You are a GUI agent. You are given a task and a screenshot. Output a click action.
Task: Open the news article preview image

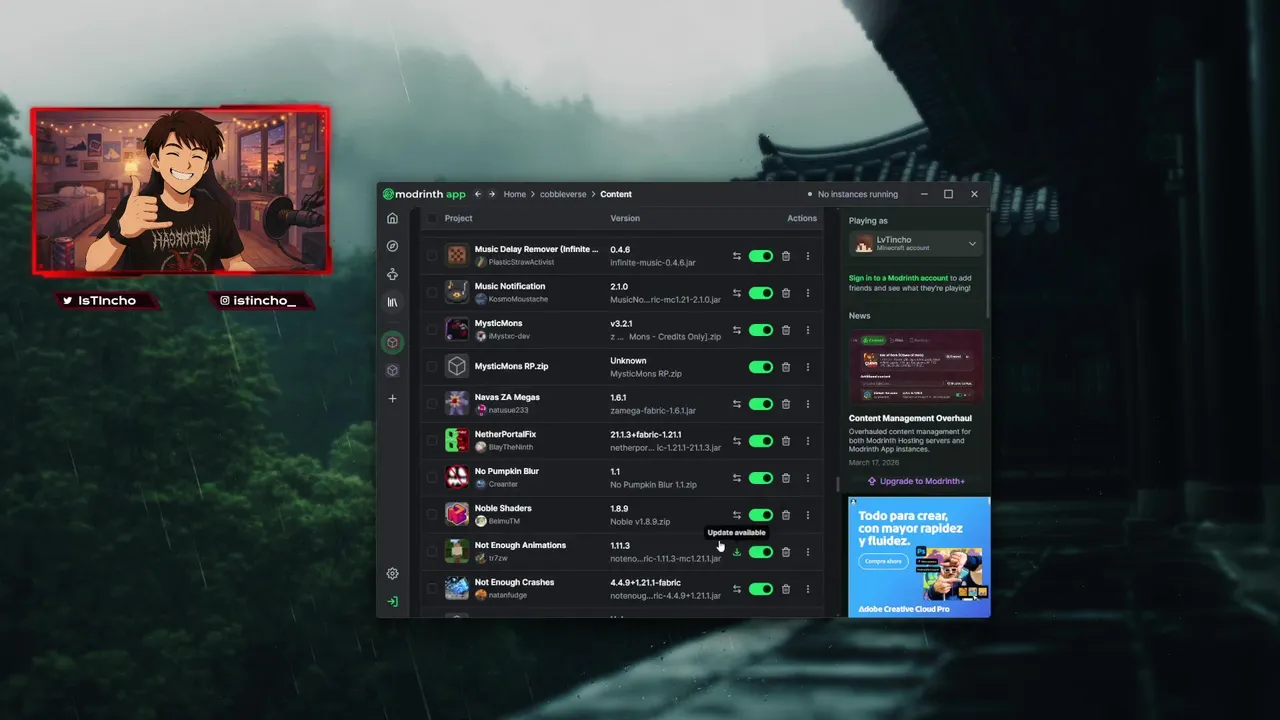(x=916, y=367)
